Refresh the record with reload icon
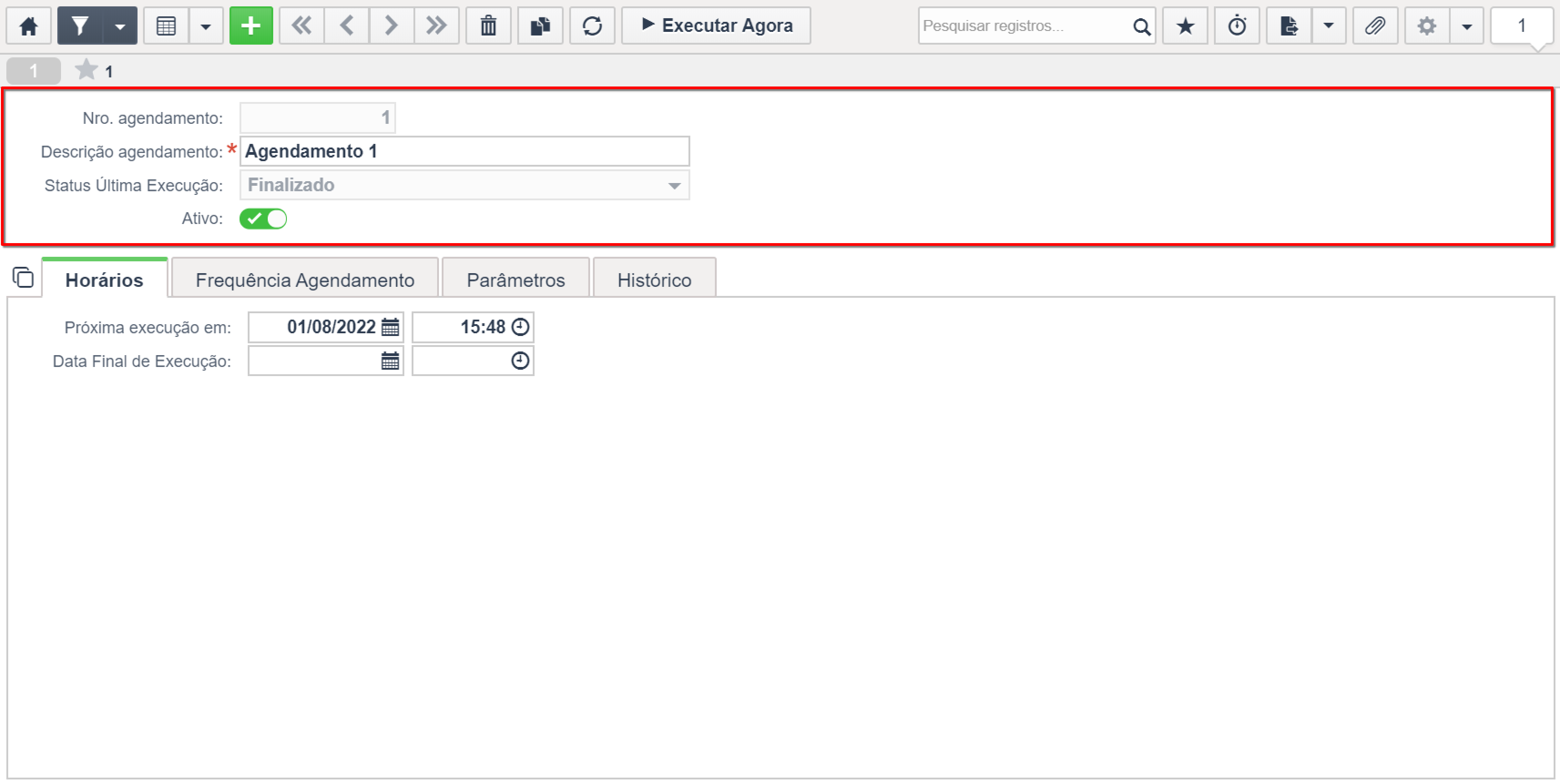Viewport: 1560px width, 784px height. tap(591, 26)
